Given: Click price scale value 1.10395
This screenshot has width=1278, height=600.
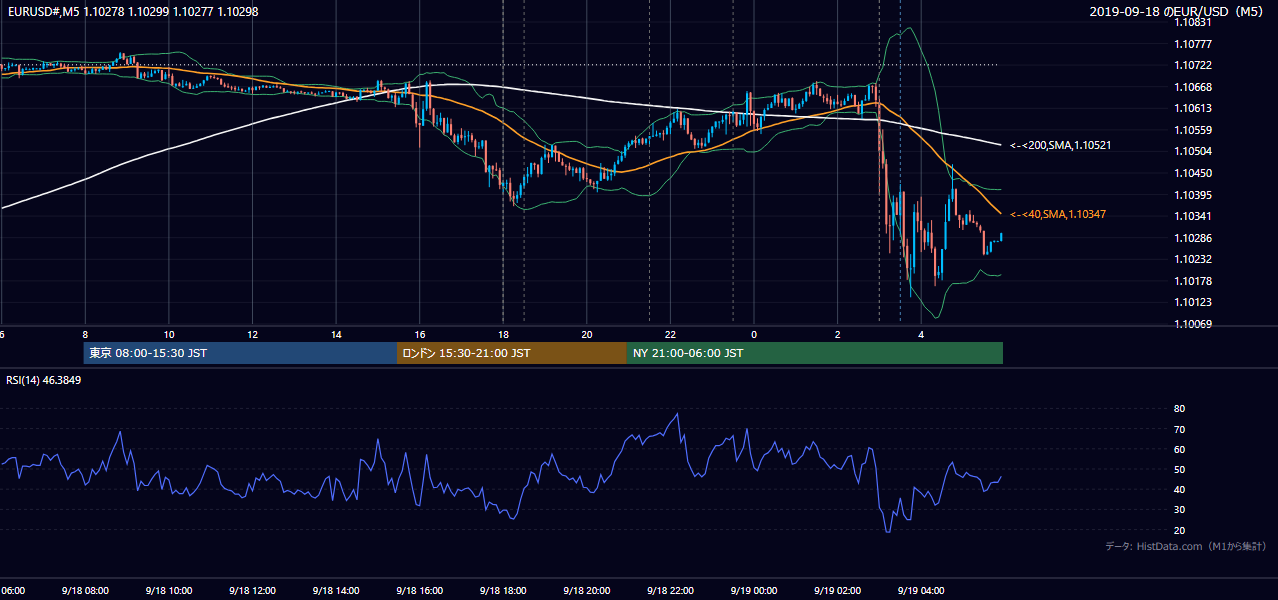Looking at the screenshot, I should click(1195, 195).
